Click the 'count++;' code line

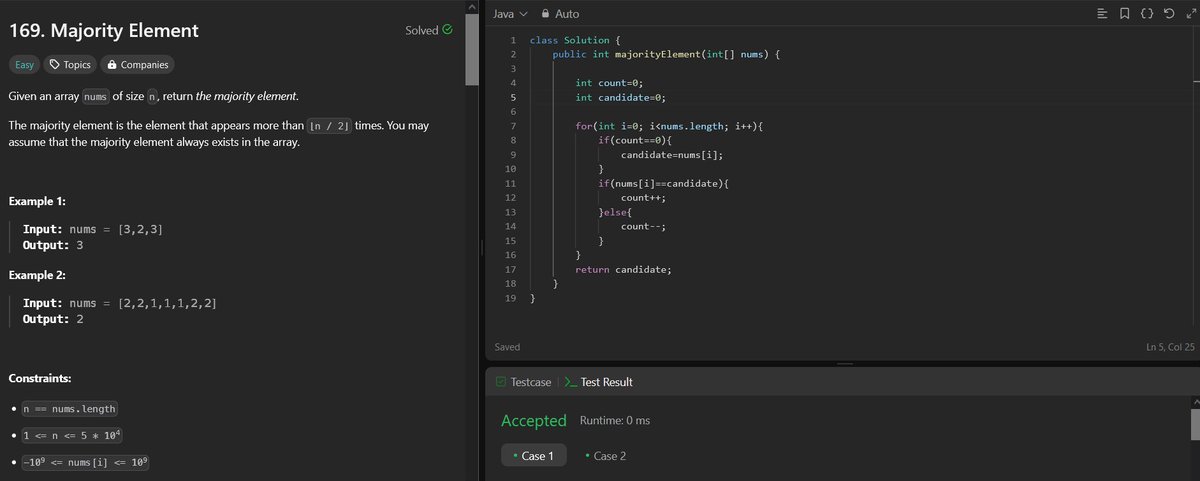643,198
